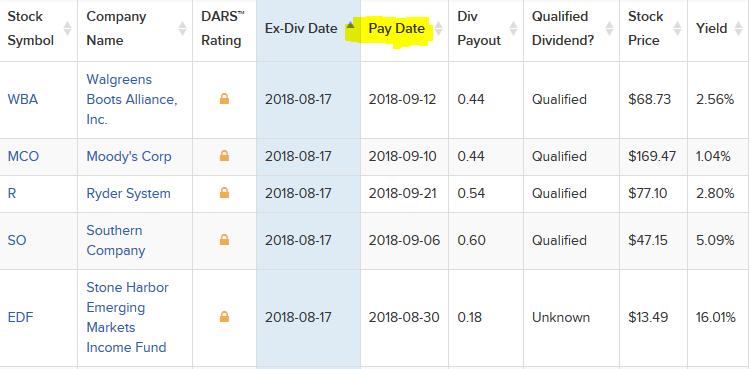Sort by the Stock Symbol column arrows
The image size is (750, 369).
[x=67, y=29]
